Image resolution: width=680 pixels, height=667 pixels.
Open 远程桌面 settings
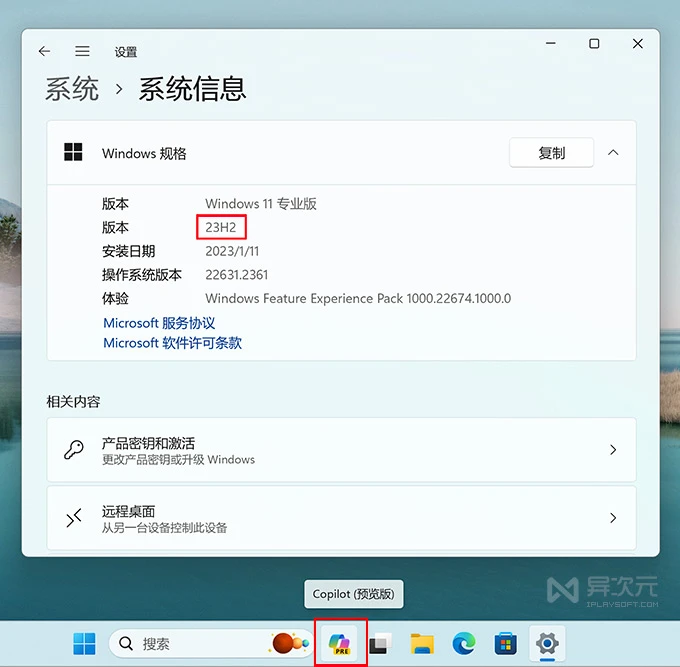click(x=341, y=518)
